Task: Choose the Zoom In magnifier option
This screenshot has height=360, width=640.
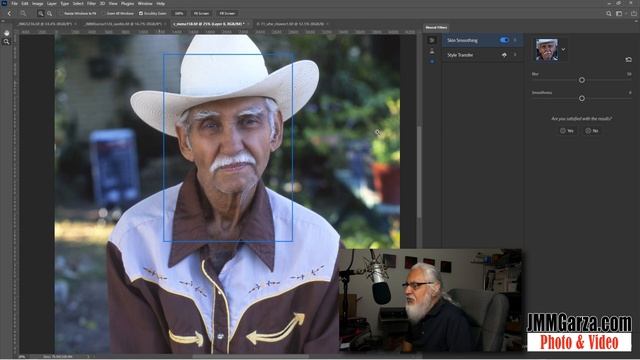Action: pyautogui.click(x=40, y=13)
